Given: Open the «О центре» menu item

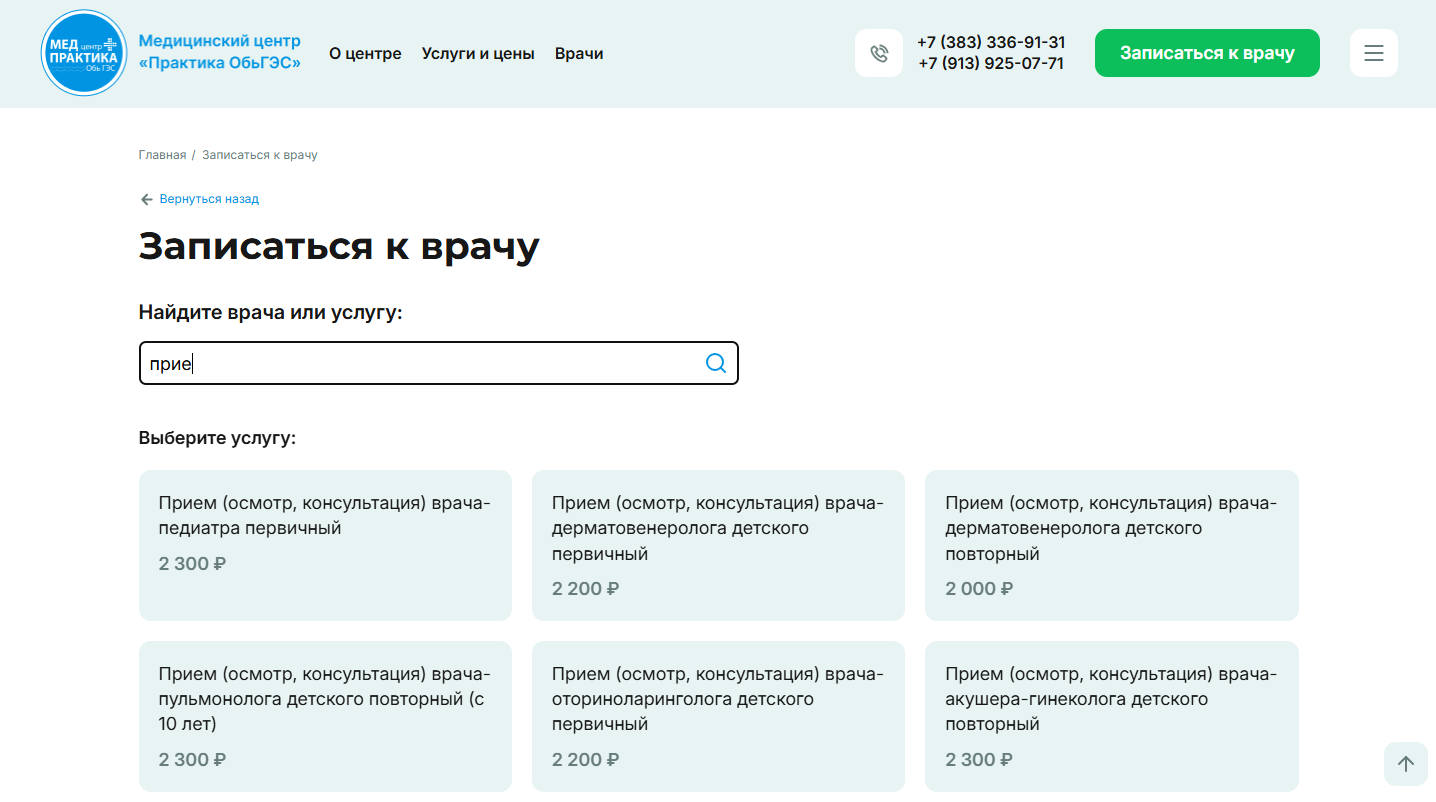Looking at the screenshot, I should tap(365, 54).
